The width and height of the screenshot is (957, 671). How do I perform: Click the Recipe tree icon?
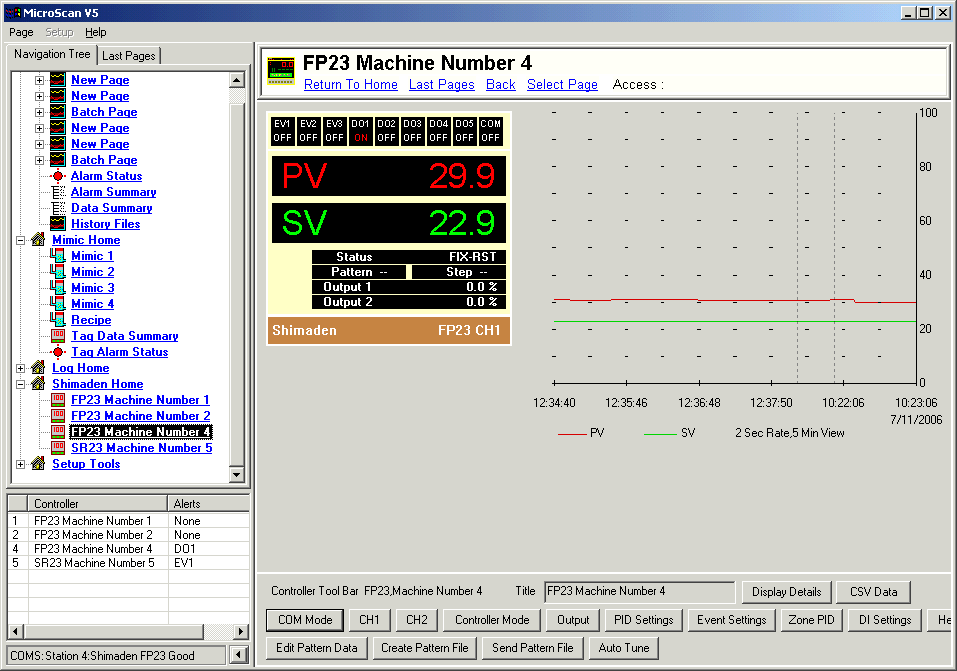58,319
